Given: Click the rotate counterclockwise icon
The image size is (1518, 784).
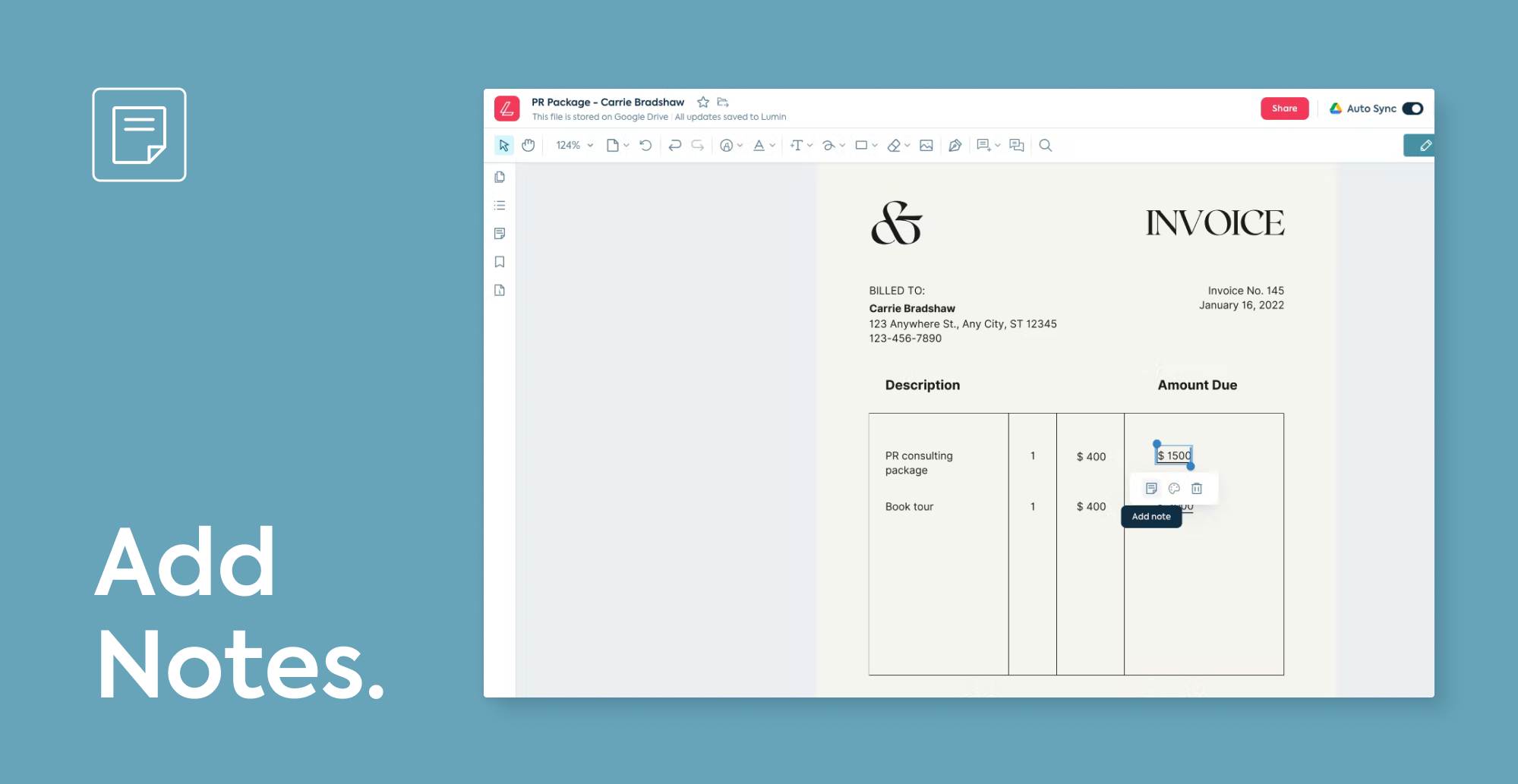Looking at the screenshot, I should [x=645, y=145].
